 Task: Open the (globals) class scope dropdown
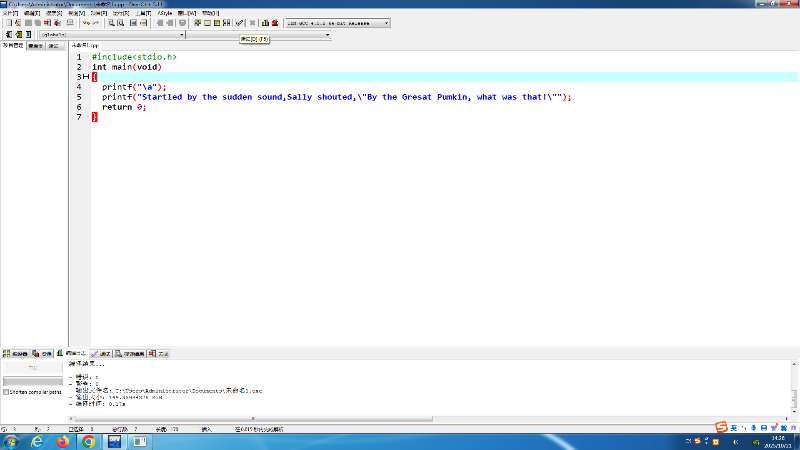coord(112,35)
